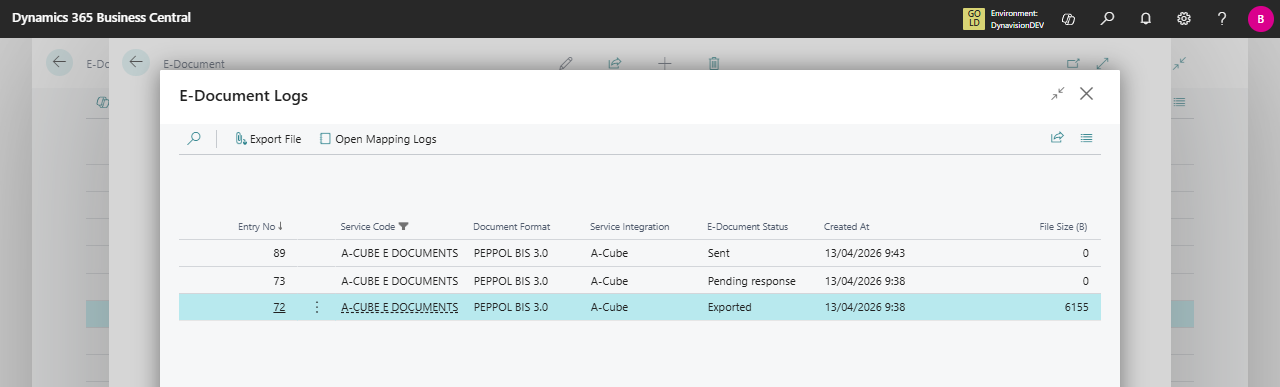
Task: Click the Service Code cell of entry 72
Action: pyautogui.click(x=399, y=307)
